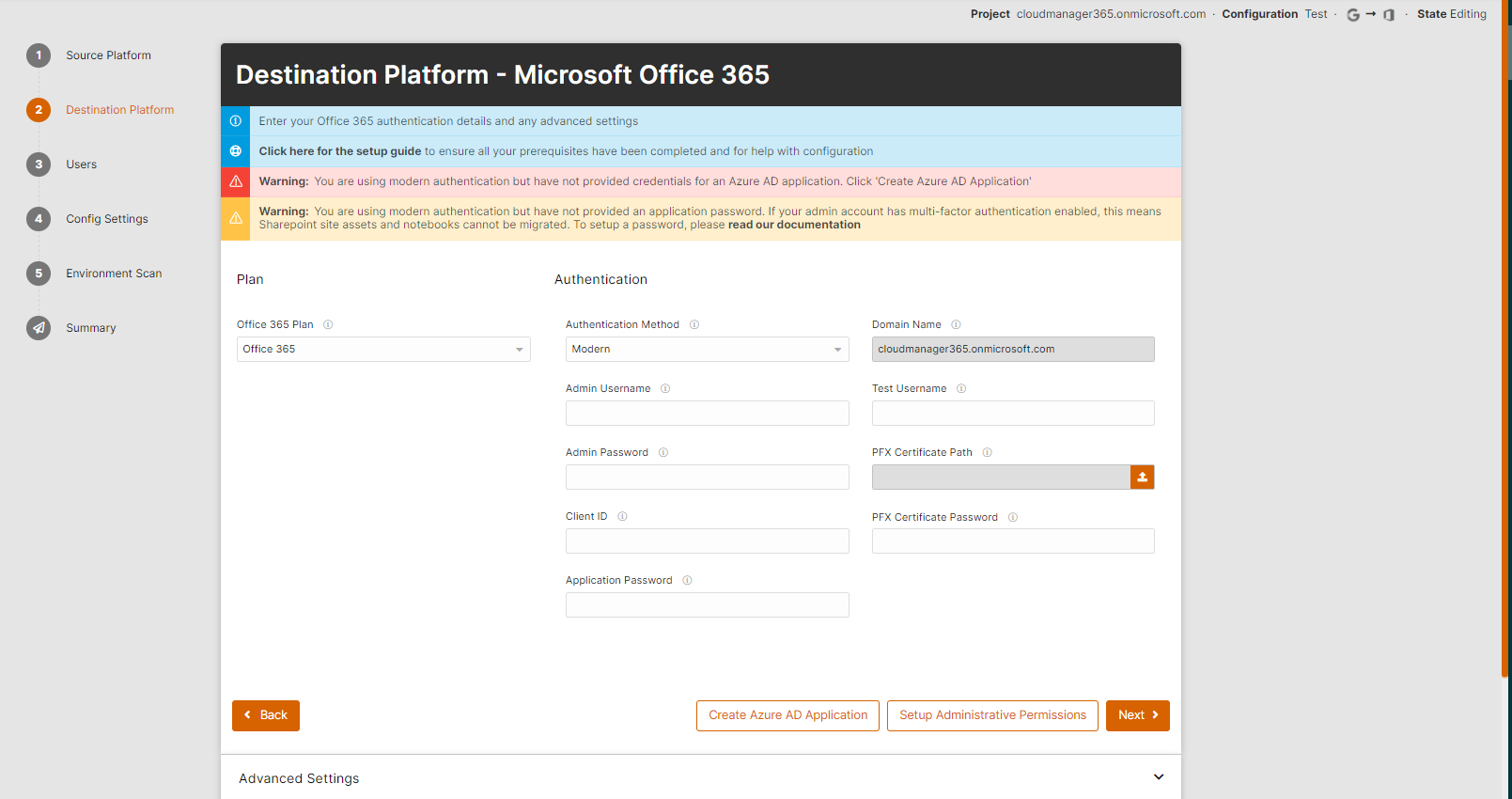Click the info icon next to PFX Certificate Password
Image resolution: width=1512 pixels, height=799 pixels.
coord(1013,517)
